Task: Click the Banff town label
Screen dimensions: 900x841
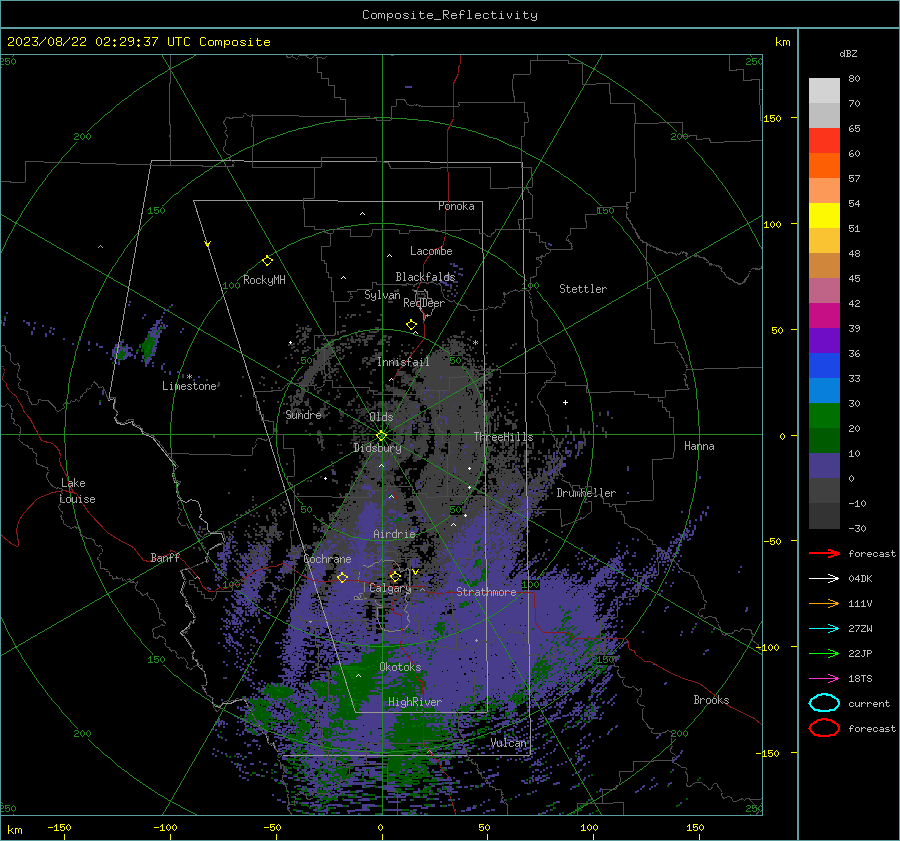Action: [x=165, y=558]
